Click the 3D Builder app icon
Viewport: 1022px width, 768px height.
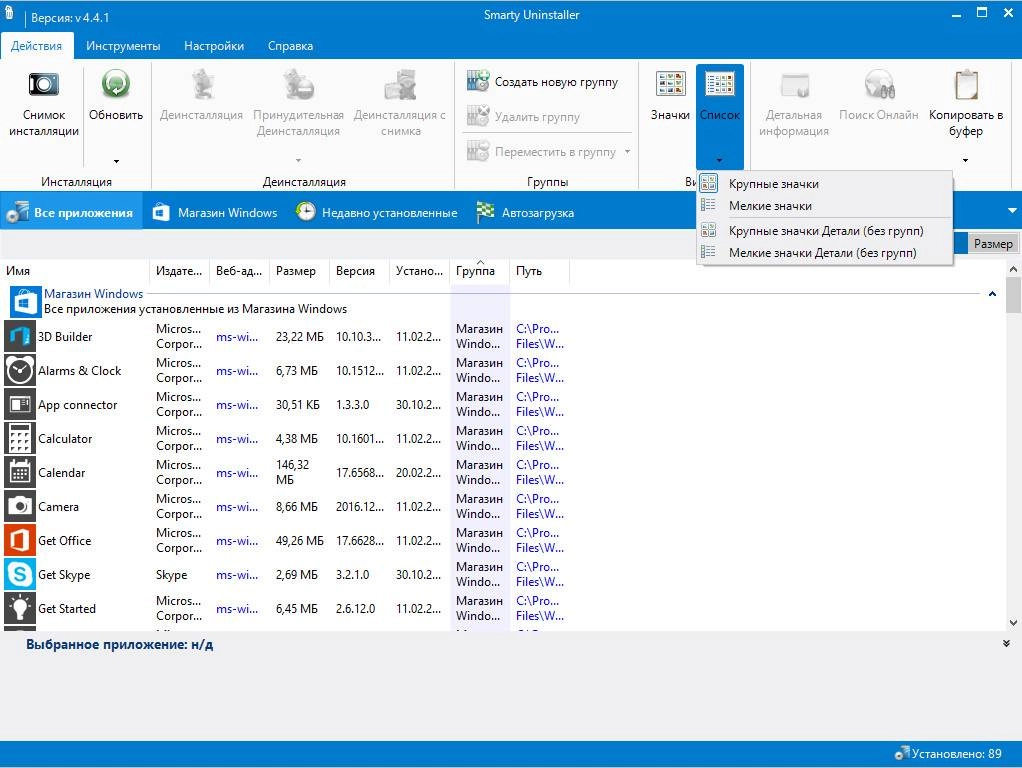(x=20, y=336)
